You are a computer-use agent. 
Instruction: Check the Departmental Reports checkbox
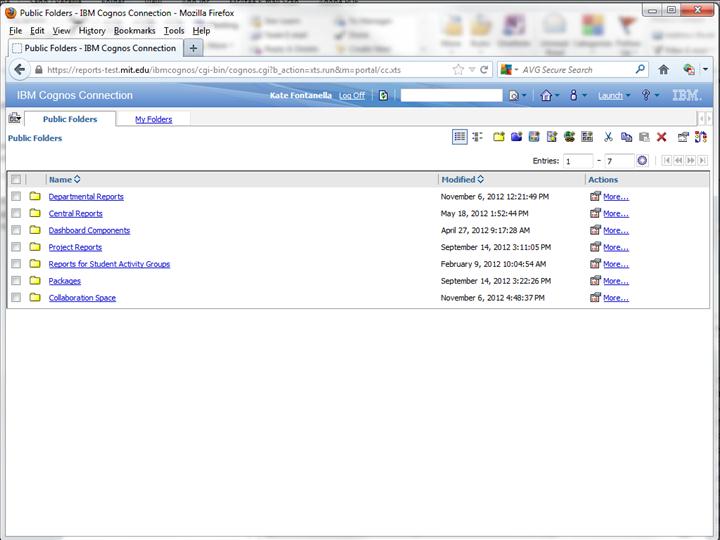click(16, 197)
